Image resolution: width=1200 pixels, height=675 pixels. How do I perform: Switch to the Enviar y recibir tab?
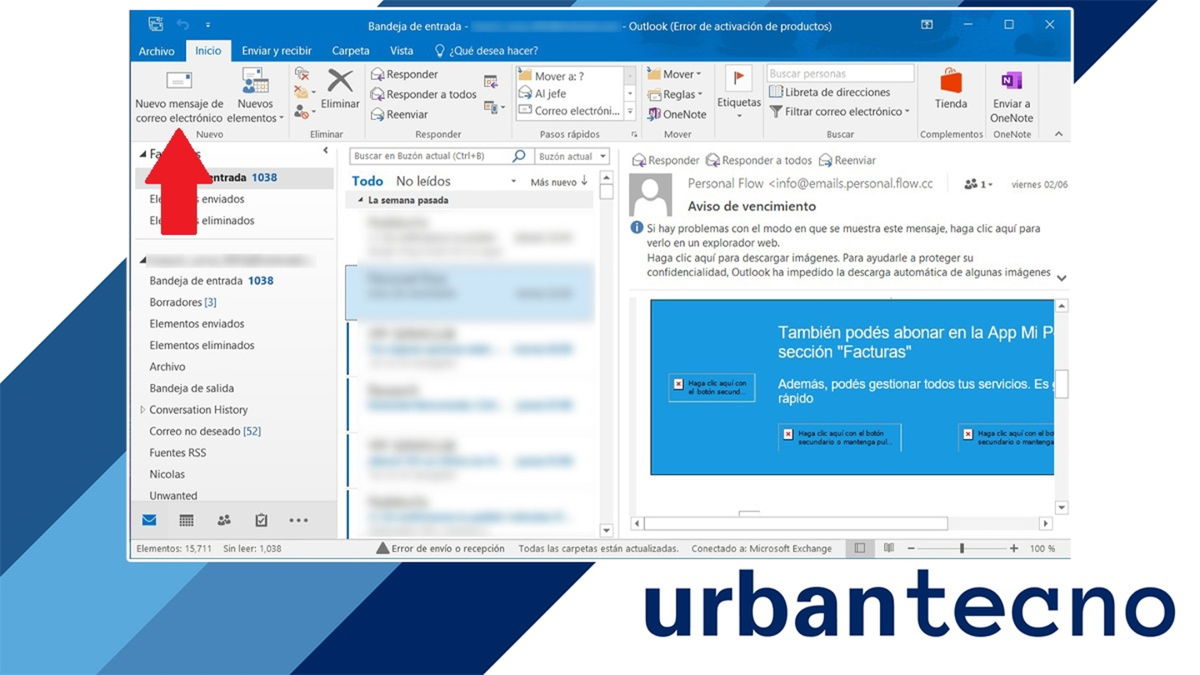click(x=275, y=50)
